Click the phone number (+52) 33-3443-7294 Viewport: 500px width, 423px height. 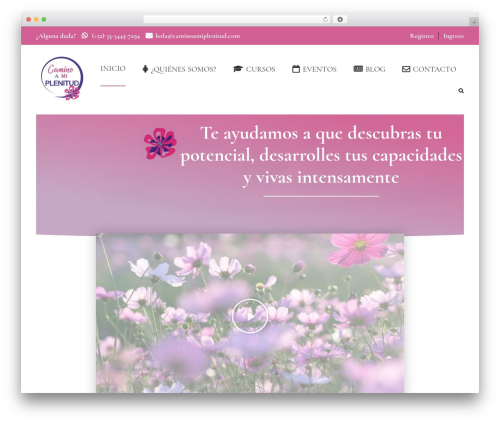[116, 36]
